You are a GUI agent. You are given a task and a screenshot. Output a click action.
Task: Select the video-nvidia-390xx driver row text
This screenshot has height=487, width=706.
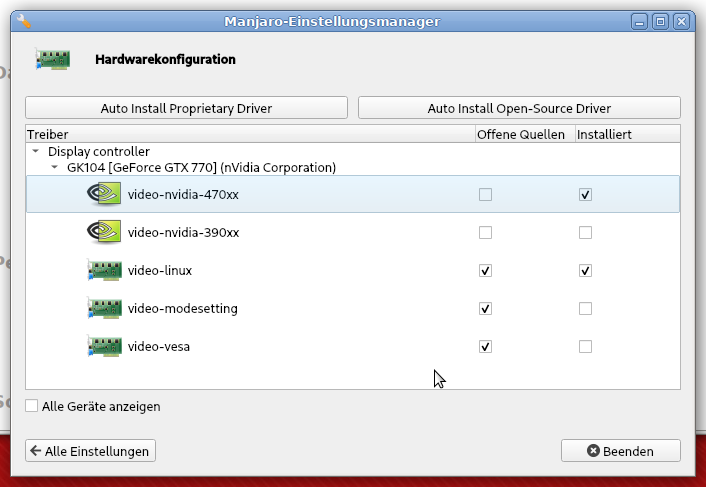coord(183,233)
